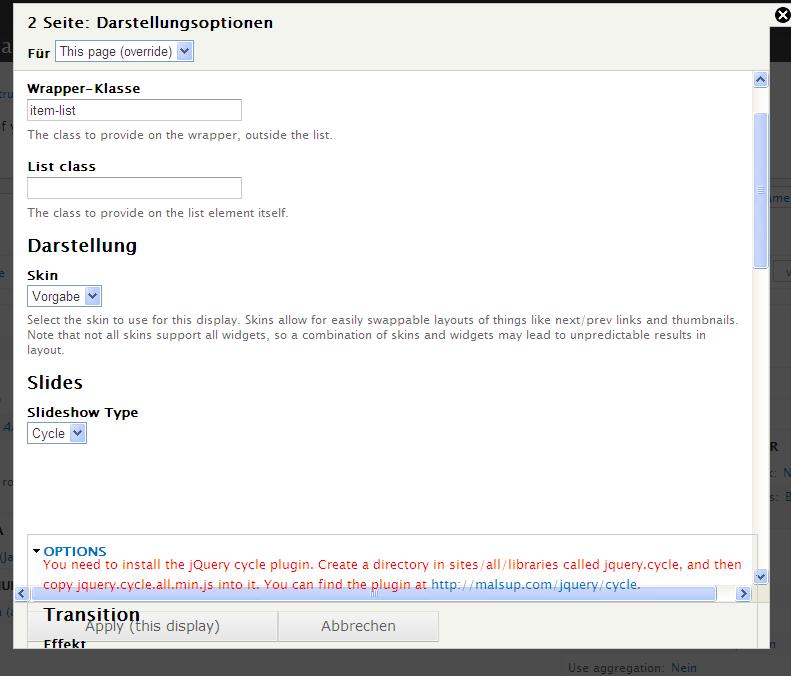Click the Darstellungsoptionen dialog title

[x=150, y=22]
